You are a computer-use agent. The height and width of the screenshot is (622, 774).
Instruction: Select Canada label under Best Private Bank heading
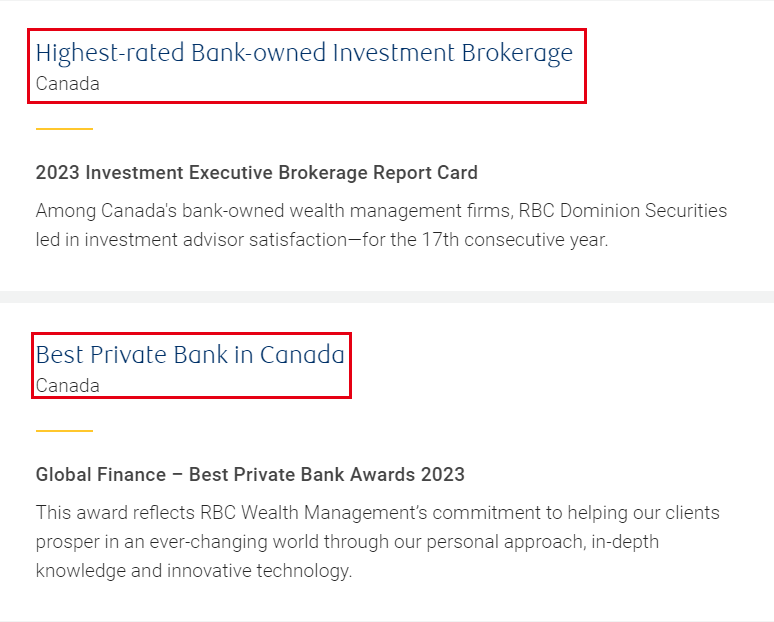(68, 386)
